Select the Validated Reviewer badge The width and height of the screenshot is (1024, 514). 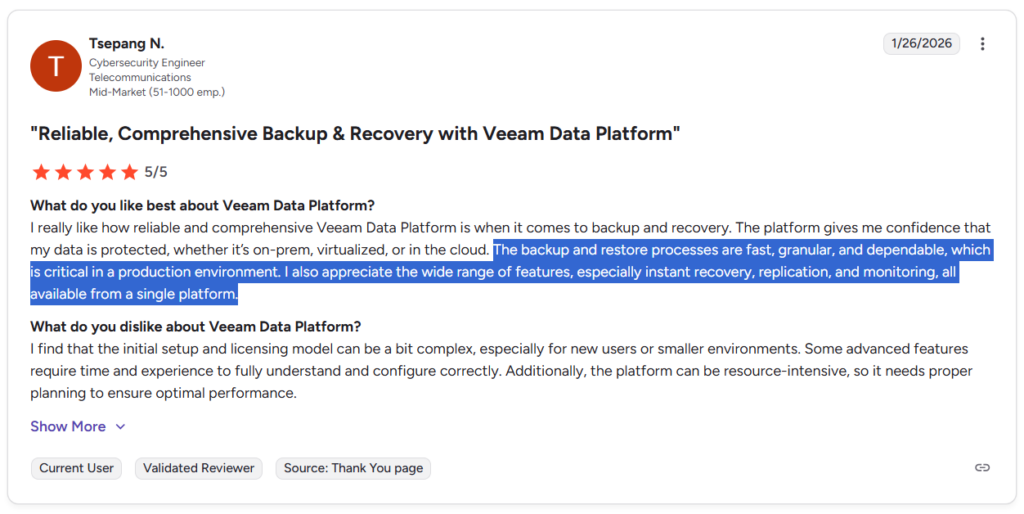pos(199,468)
